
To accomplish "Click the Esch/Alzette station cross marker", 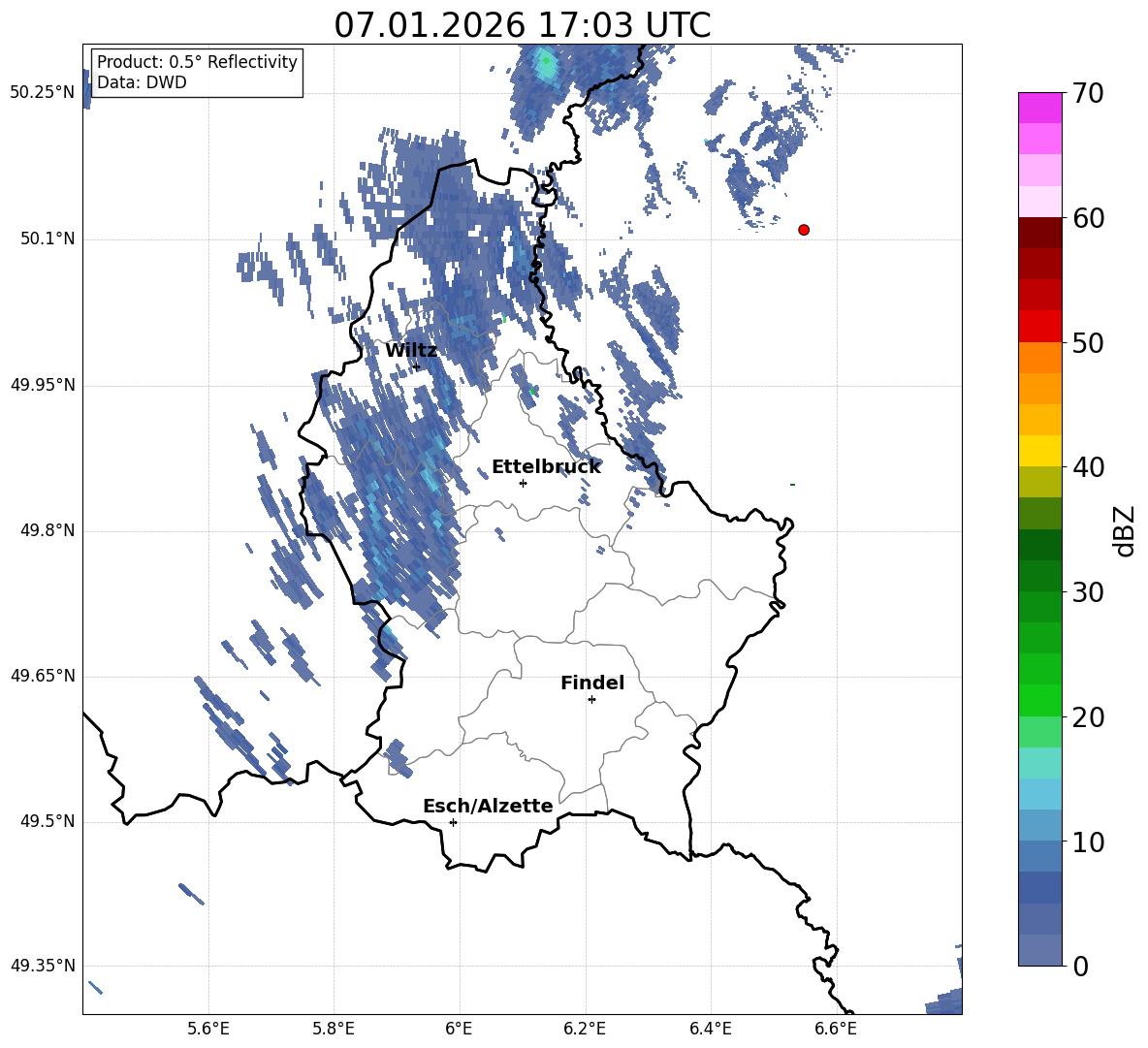I will 453,822.
